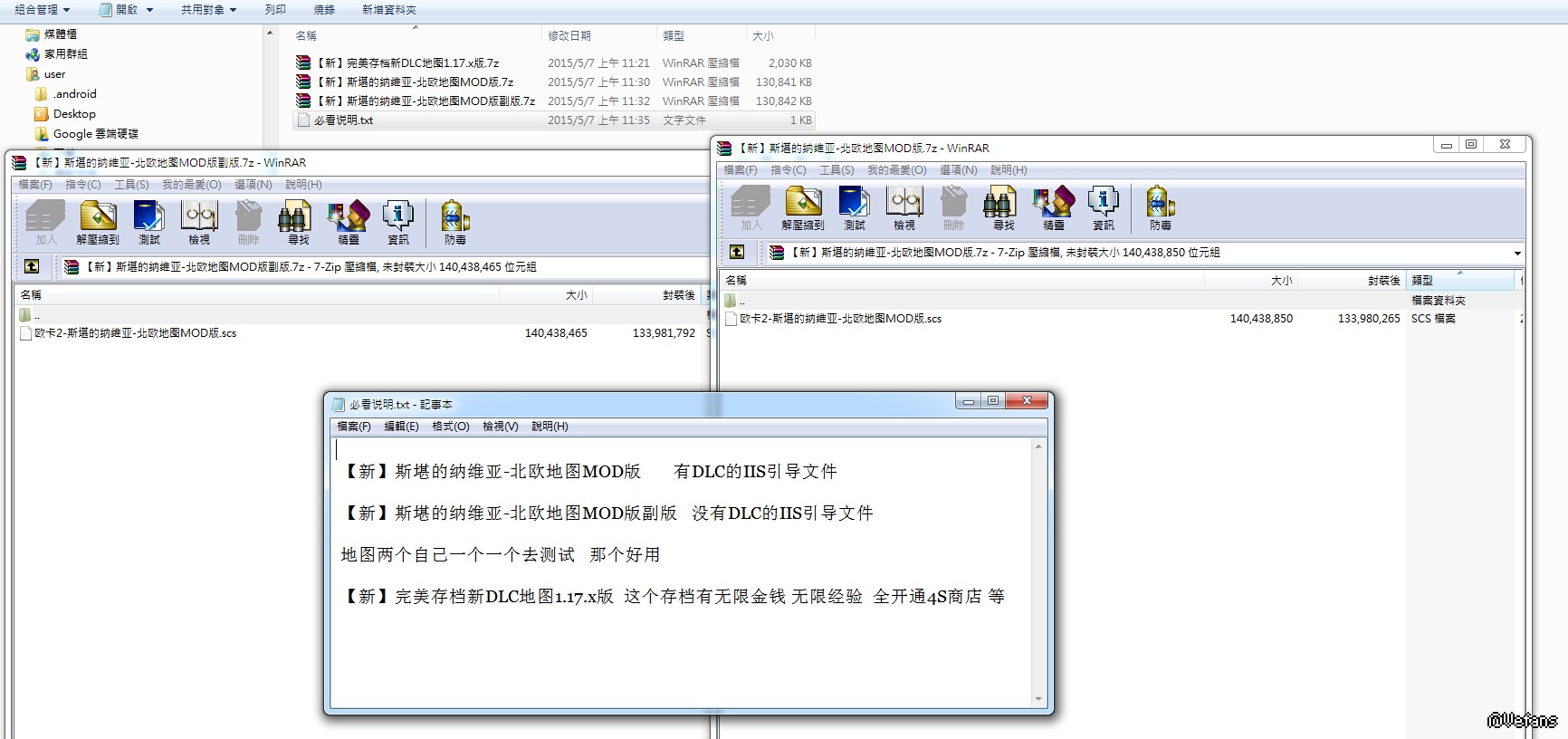Screen dimensions: 1568x739
Task: Click 檢視 icon in left WinRAR window
Action: (199, 223)
